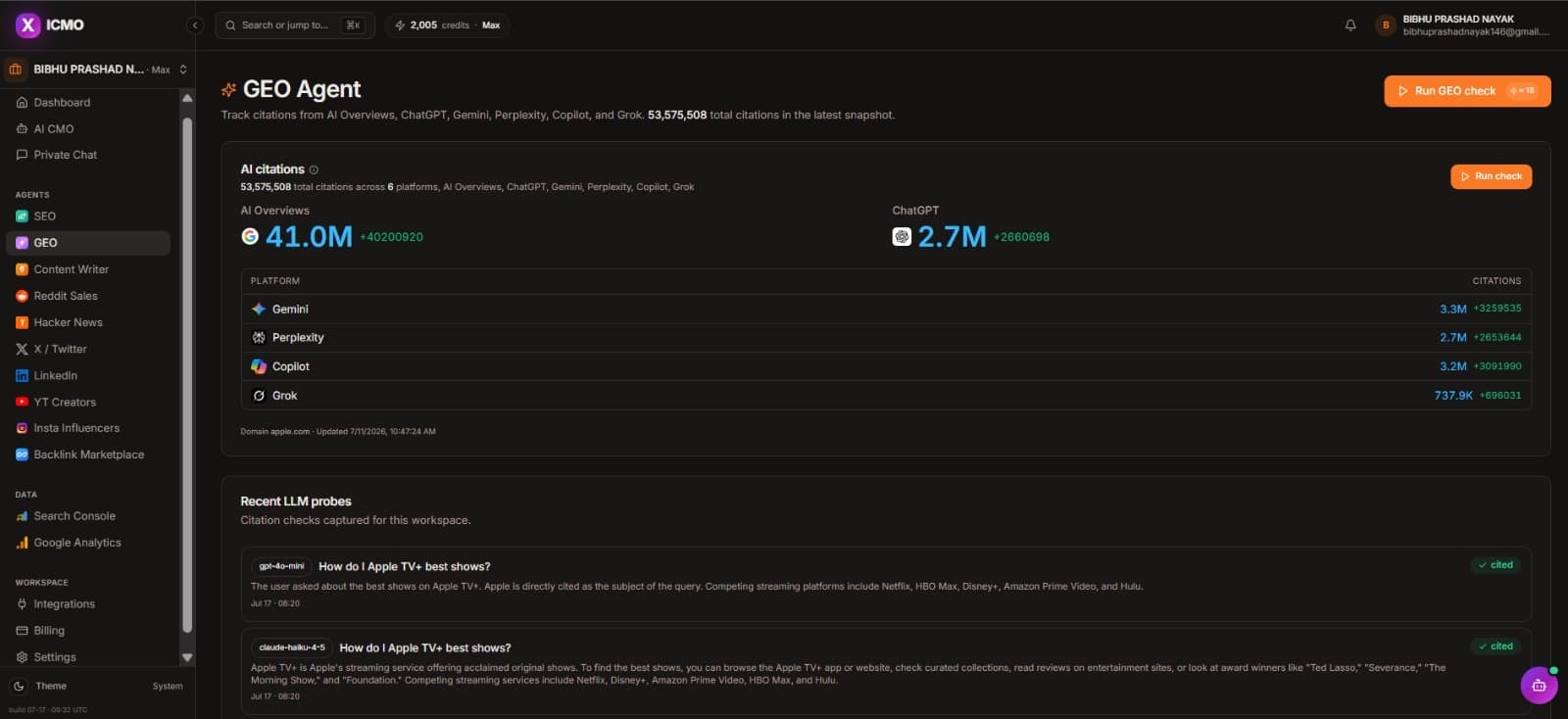Click the Perplexity 2.7M citations value

click(x=1452, y=337)
